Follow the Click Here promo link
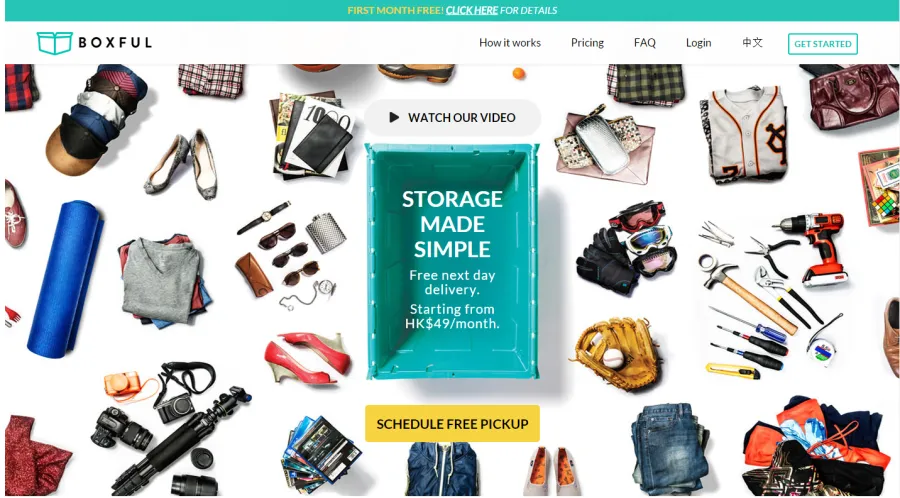Viewport: 900px width, 498px height. (472, 10)
